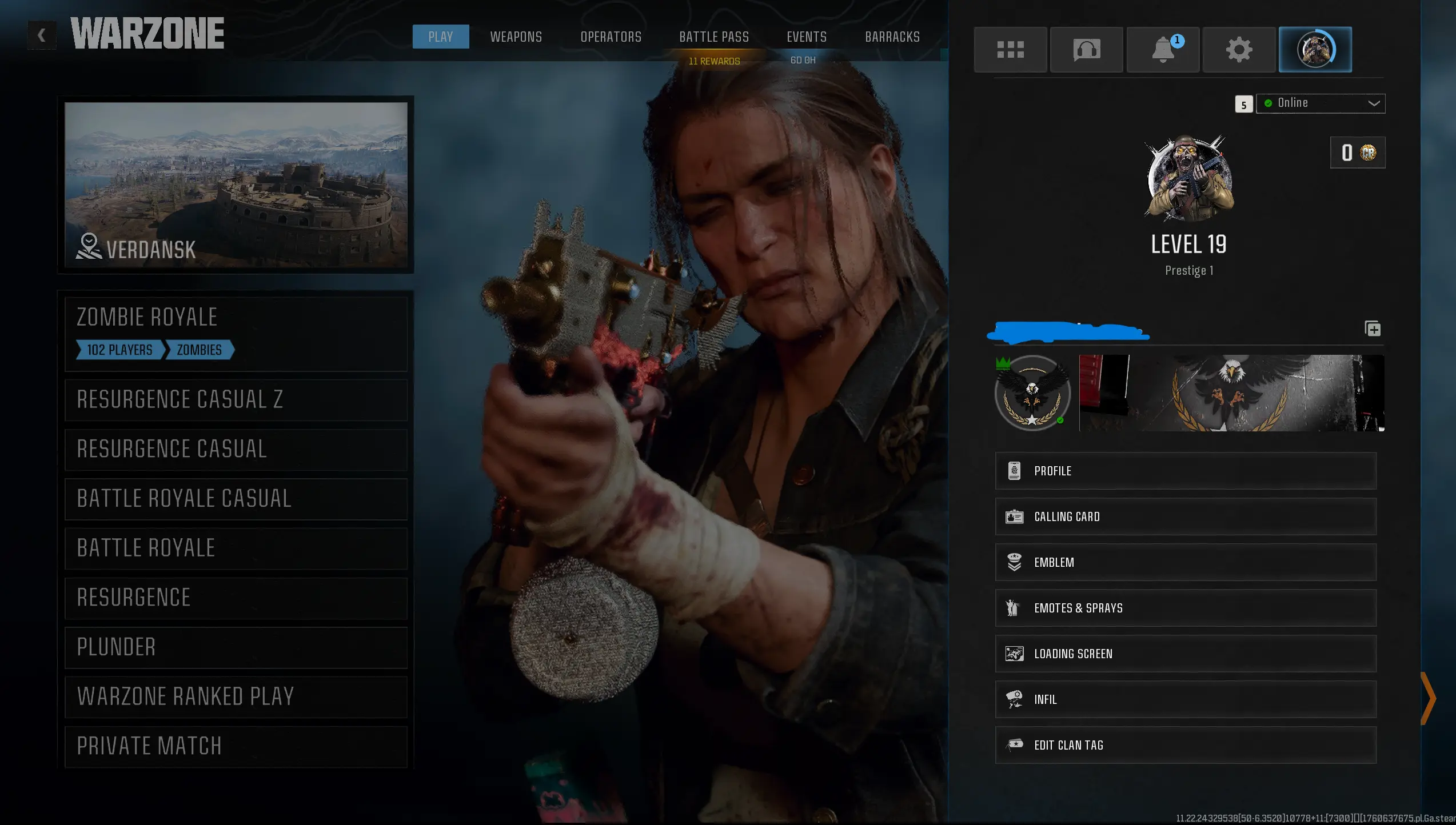Click the eagle emblem badge
The width and height of the screenshot is (1456, 825).
[1032, 393]
